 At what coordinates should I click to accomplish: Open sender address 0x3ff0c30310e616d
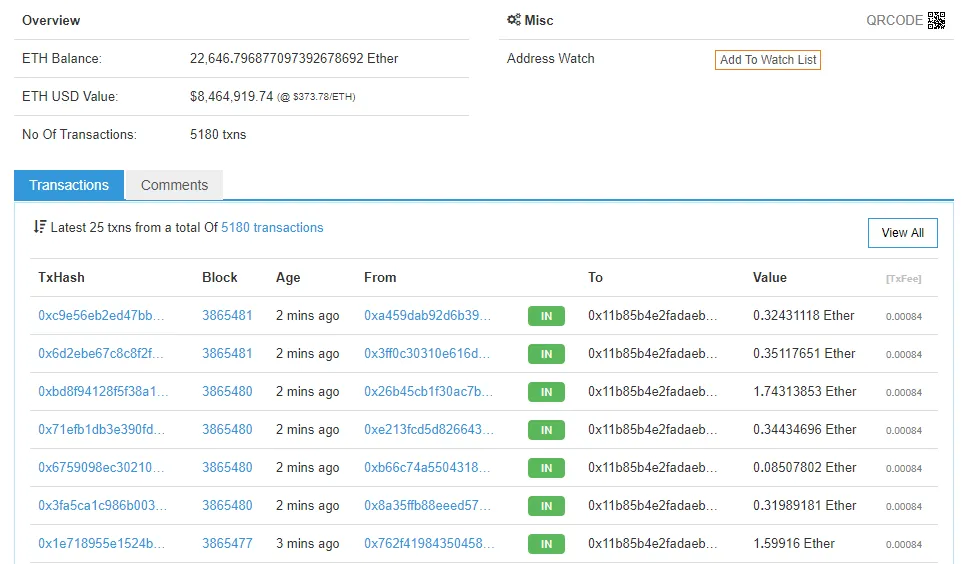point(427,353)
